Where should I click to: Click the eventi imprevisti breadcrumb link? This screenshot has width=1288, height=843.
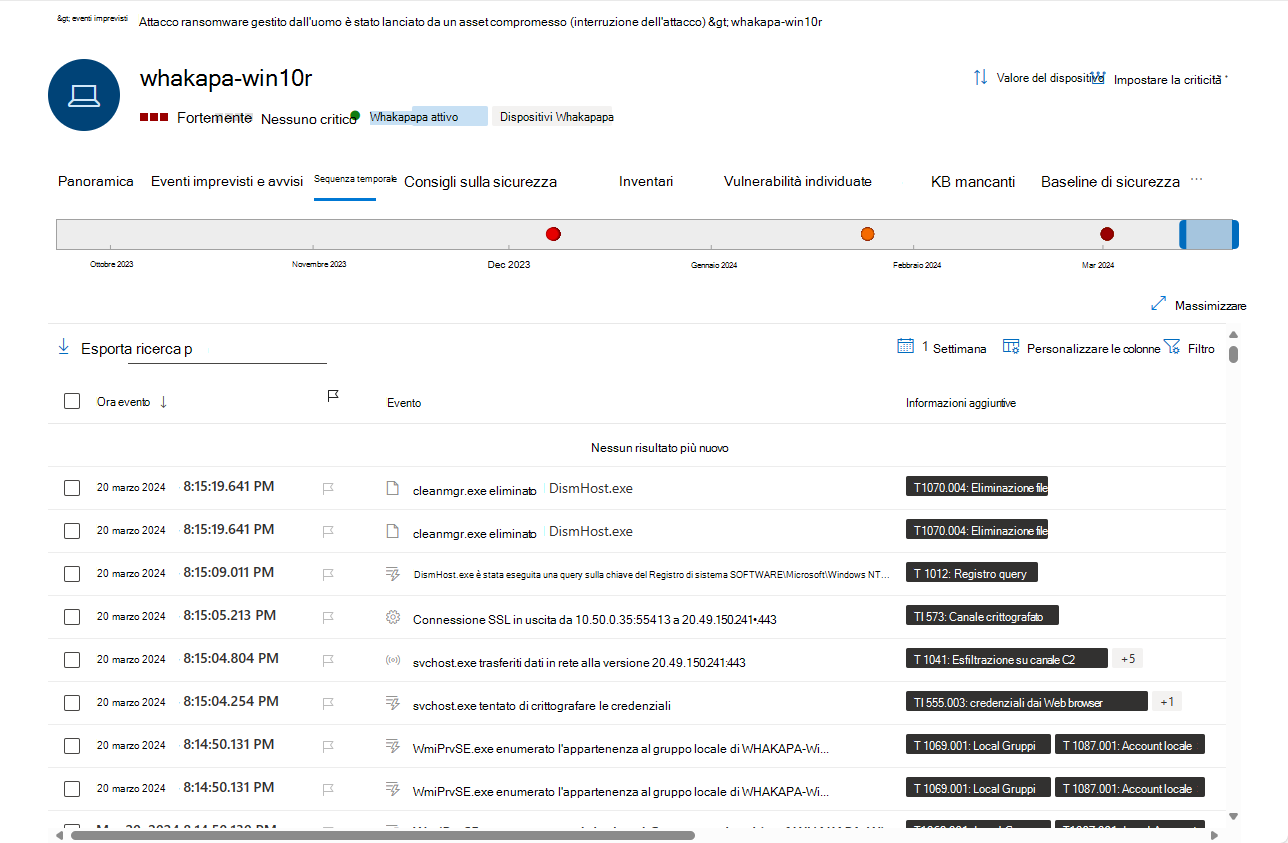[x=92, y=19]
